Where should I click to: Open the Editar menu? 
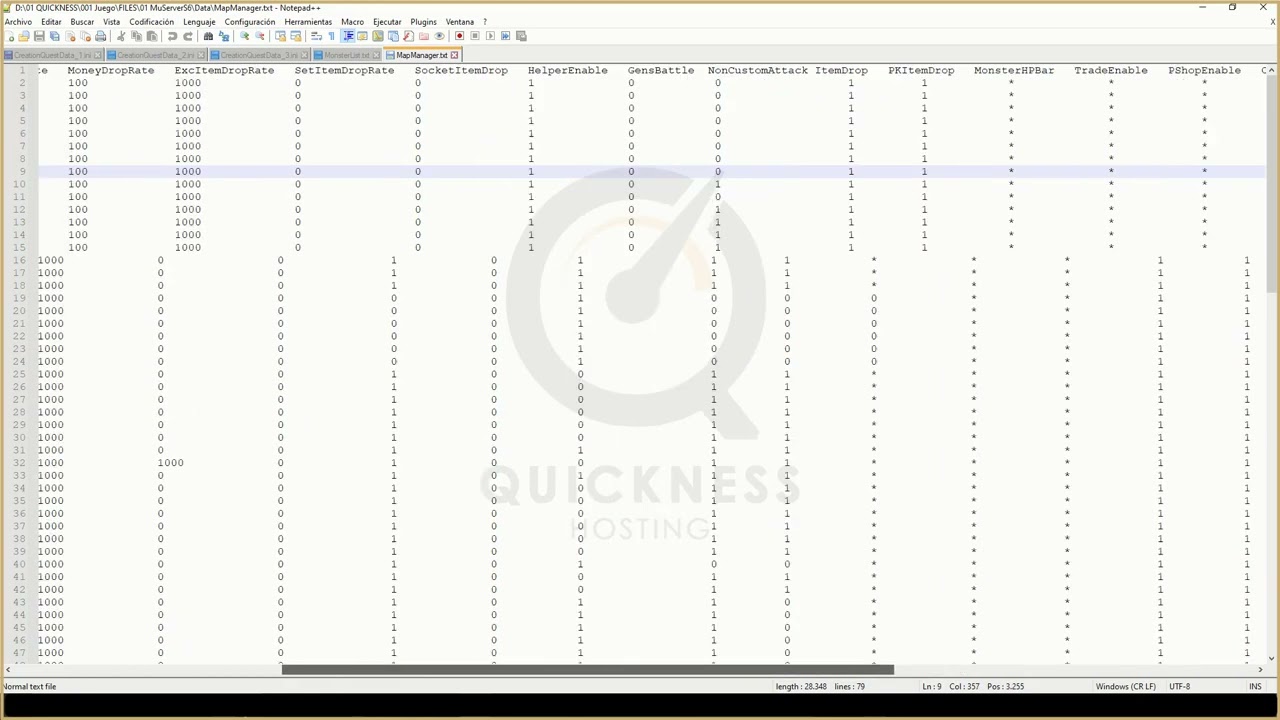click(51, 22)
